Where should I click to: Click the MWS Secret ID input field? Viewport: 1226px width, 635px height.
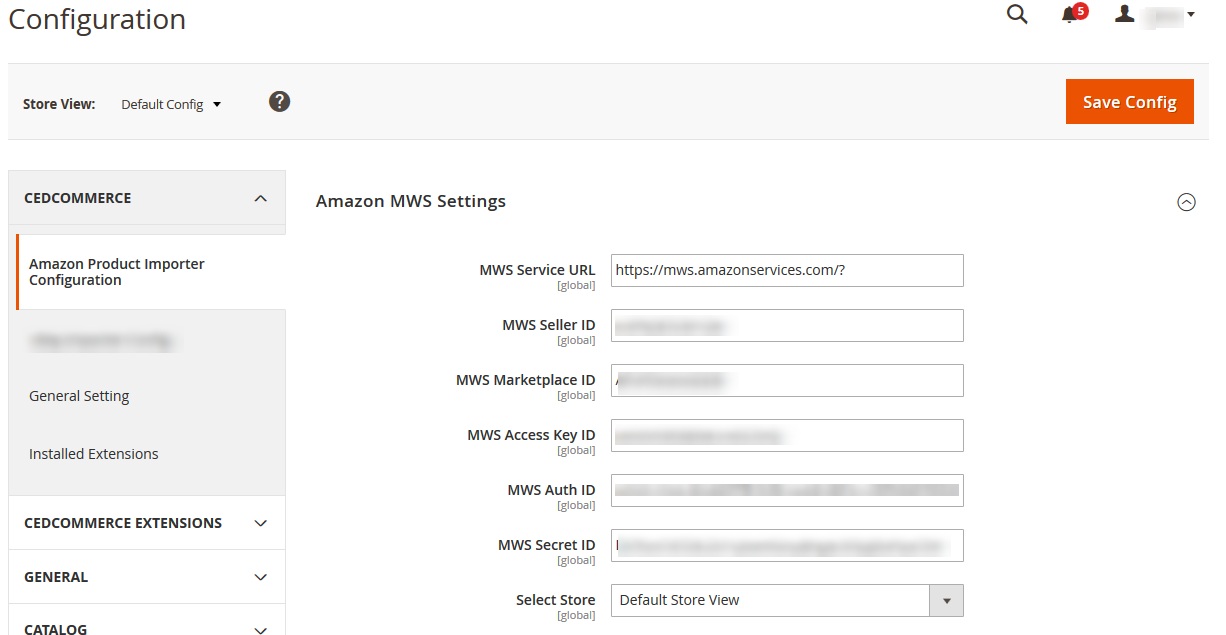786,545
